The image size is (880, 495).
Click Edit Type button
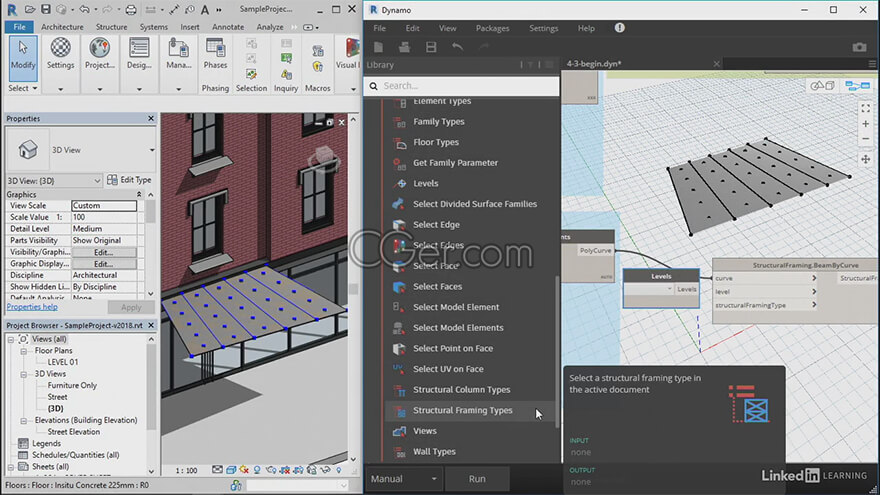pyautogui.click(x=129, y=180)
